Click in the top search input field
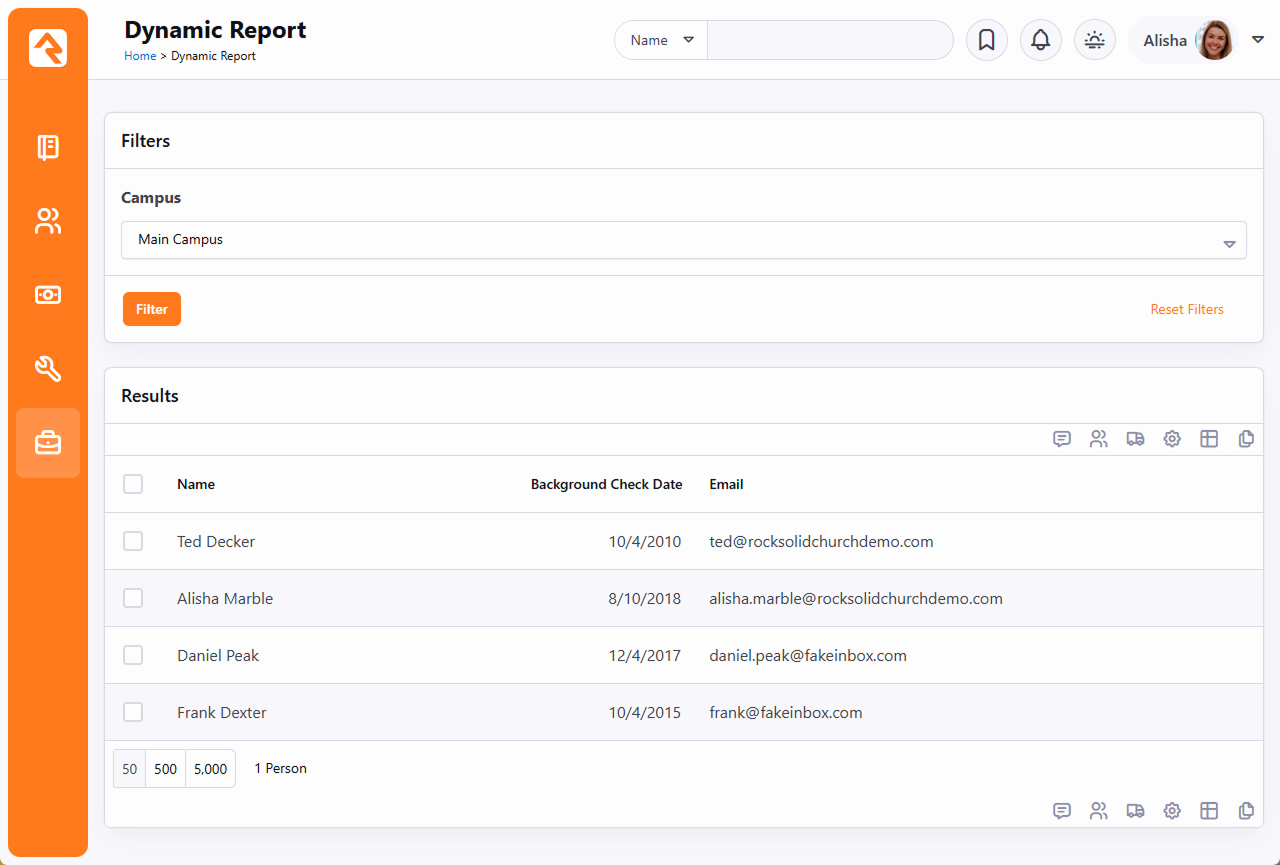This screenshot has height=865, width=1280. click(x=829, y=40)
